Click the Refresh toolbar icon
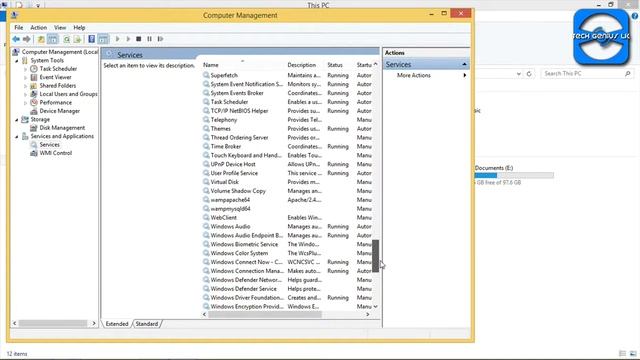 [x=67, y=39]
